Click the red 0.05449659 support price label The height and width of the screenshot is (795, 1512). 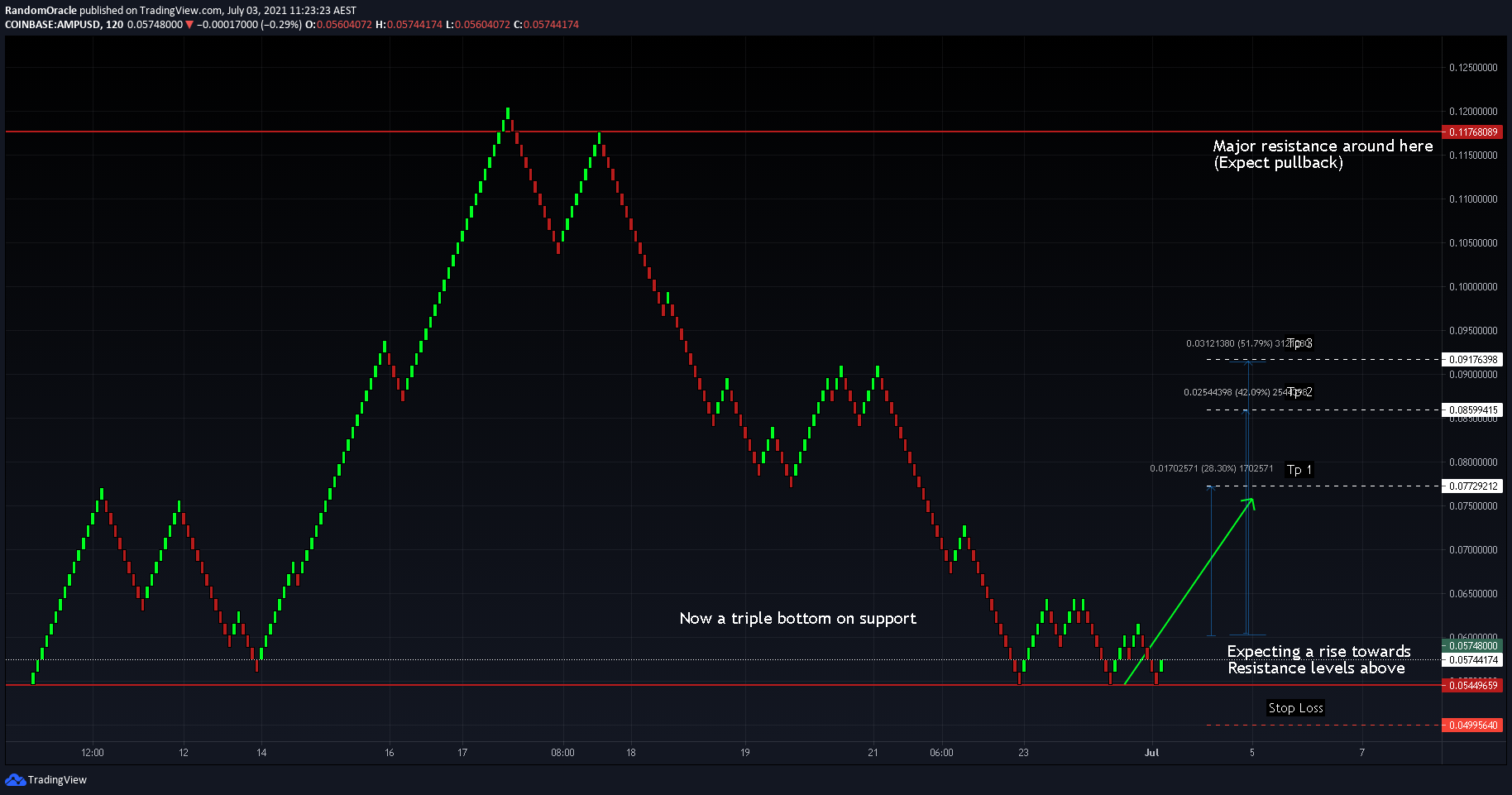tap(1472, 685)
